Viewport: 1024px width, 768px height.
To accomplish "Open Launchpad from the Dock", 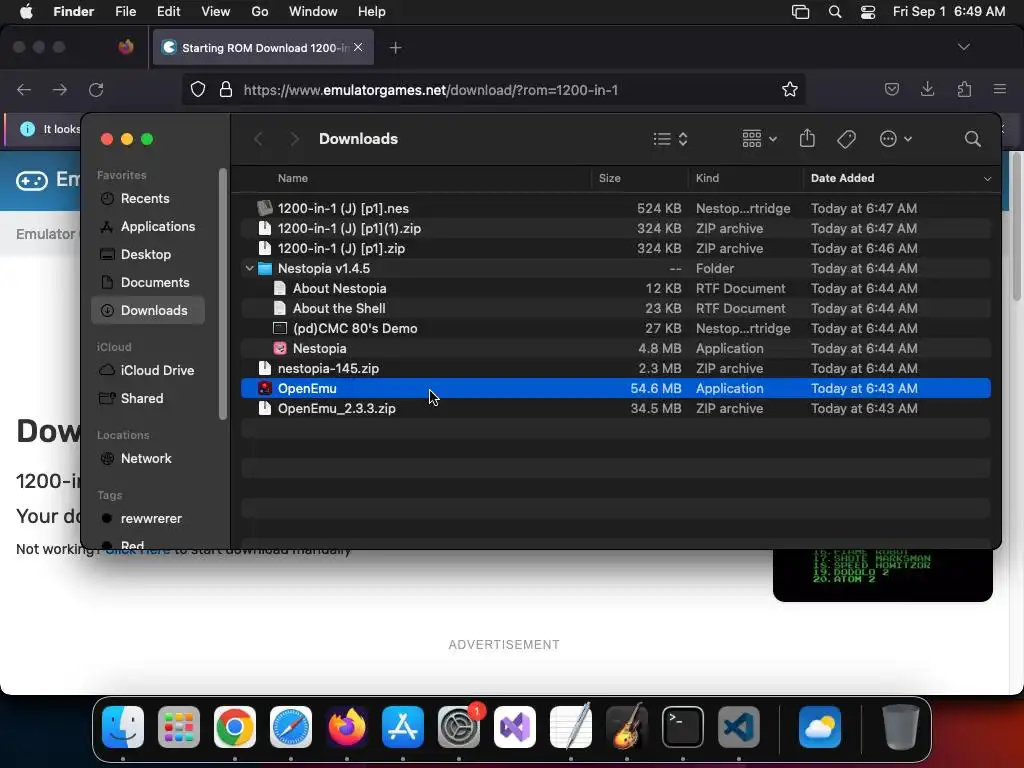I will (x=179, y=727).
